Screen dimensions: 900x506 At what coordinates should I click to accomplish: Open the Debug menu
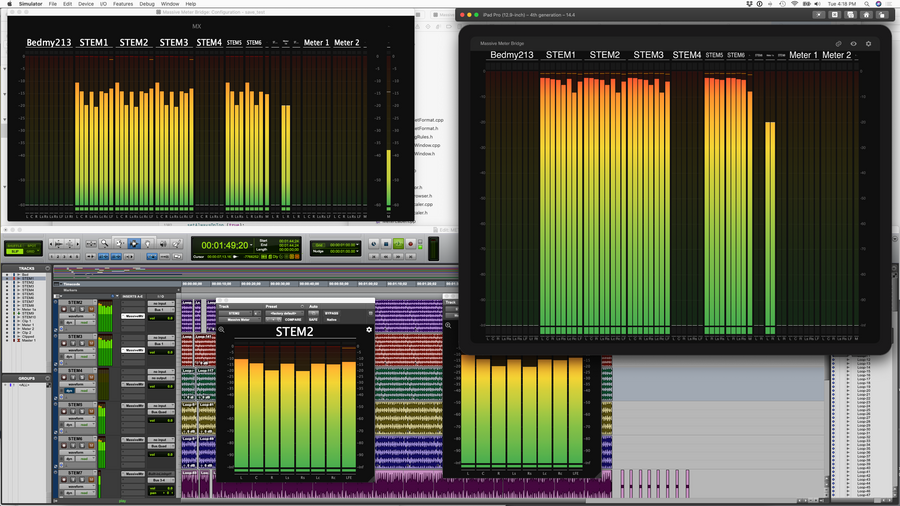pos(147,3)
